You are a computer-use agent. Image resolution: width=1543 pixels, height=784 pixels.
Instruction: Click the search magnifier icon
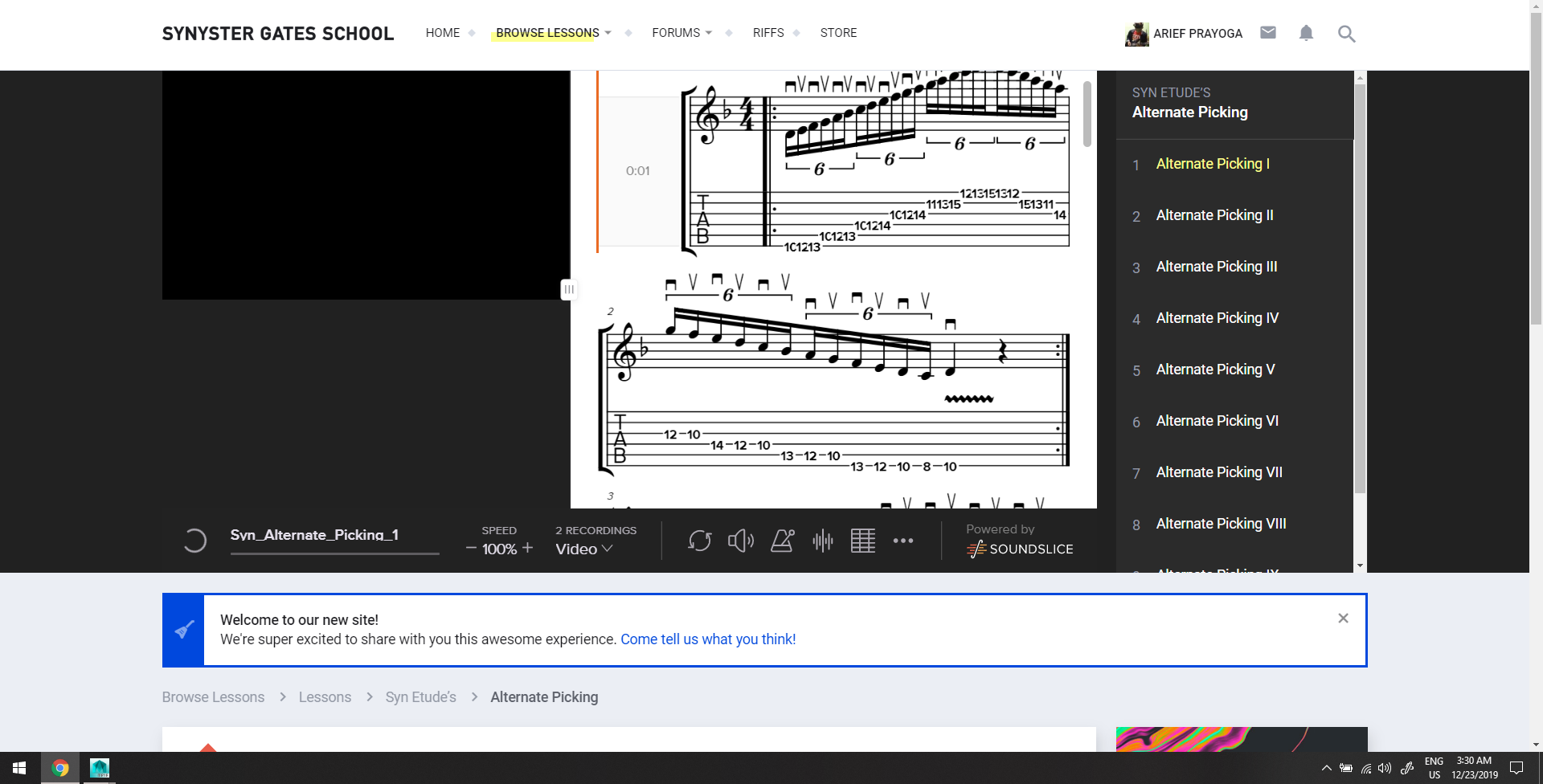pyautogui.click(x=1346, y=34)
